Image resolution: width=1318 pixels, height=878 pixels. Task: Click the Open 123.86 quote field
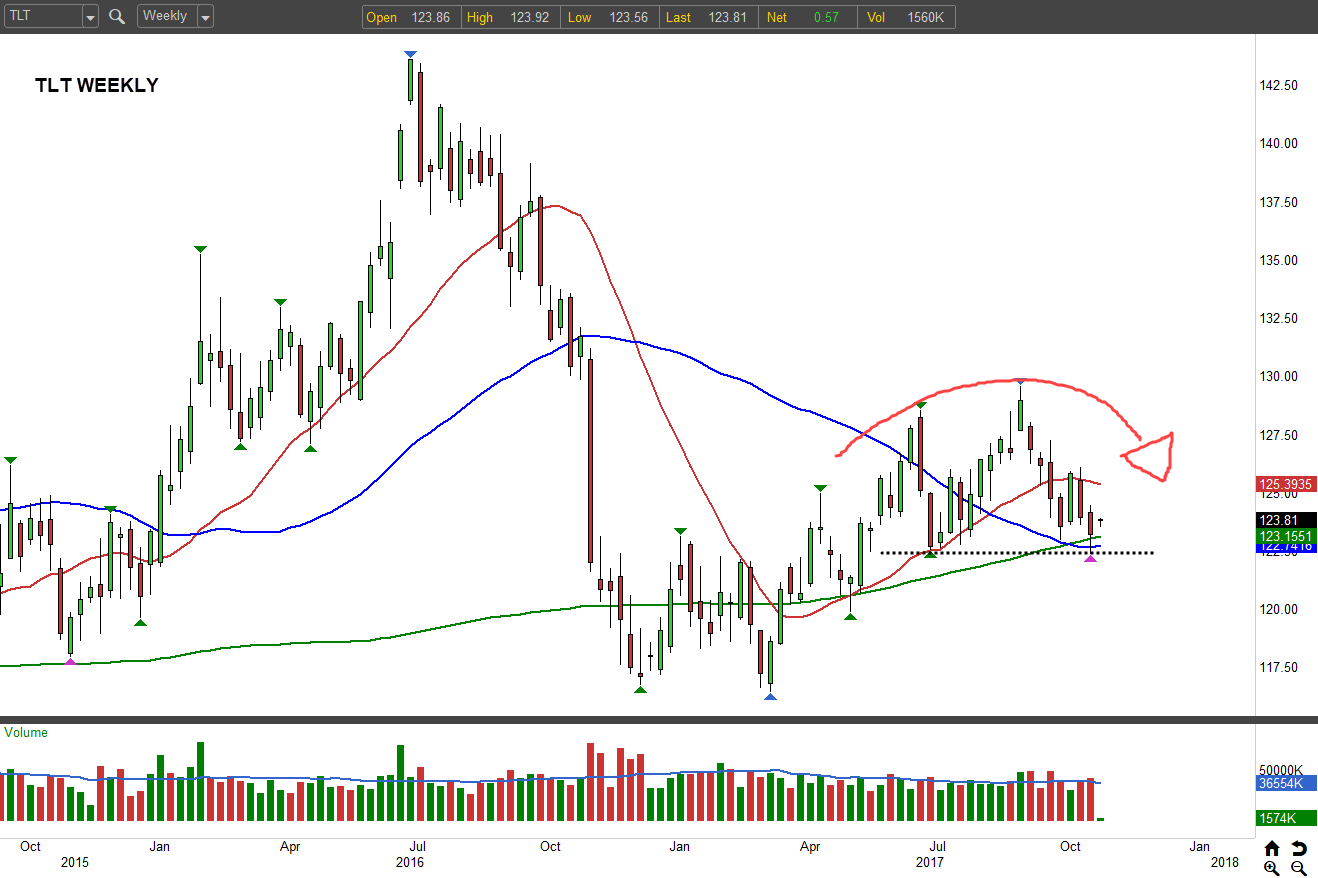(412, 17)
